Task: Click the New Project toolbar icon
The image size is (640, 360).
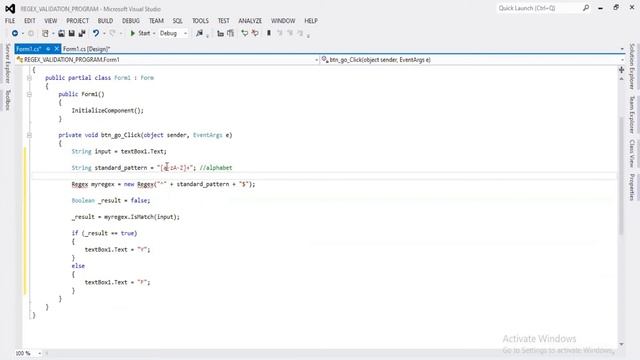Action: [45, 33]
